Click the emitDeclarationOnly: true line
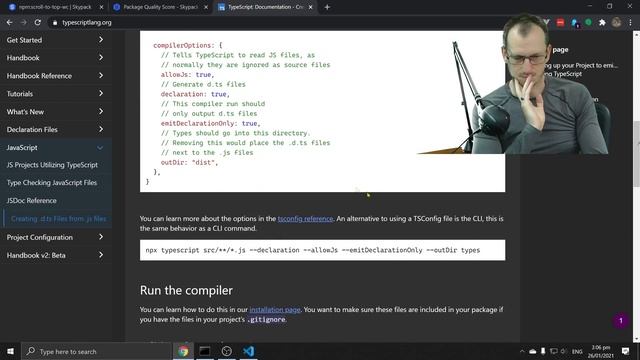This screenshot has height=360, width=640. 210,123
